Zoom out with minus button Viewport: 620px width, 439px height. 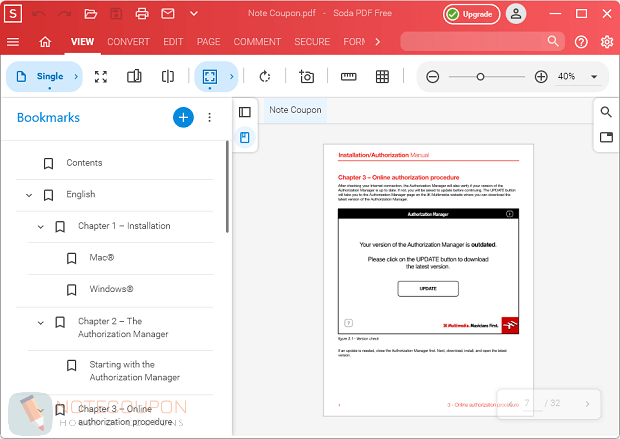click(x=433, y=76)
